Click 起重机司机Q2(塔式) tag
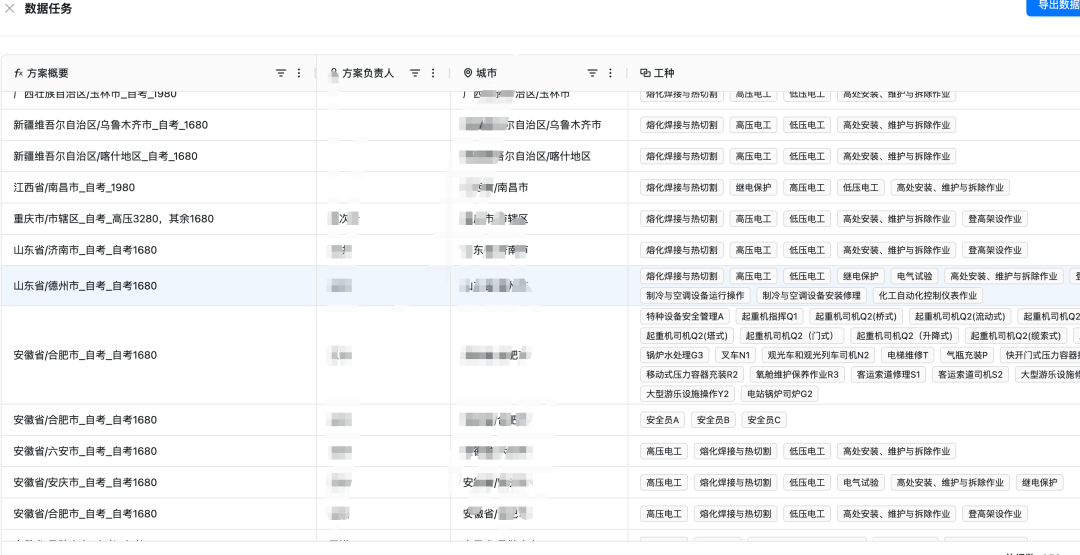1080x555 pixels. tap(687, 336)
